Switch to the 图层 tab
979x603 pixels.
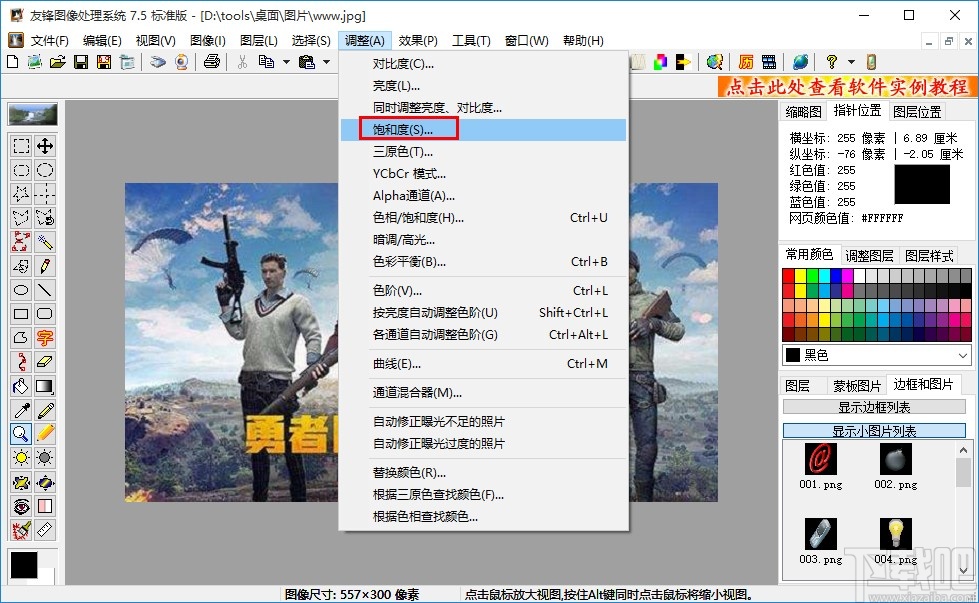[x=797, y=386]
